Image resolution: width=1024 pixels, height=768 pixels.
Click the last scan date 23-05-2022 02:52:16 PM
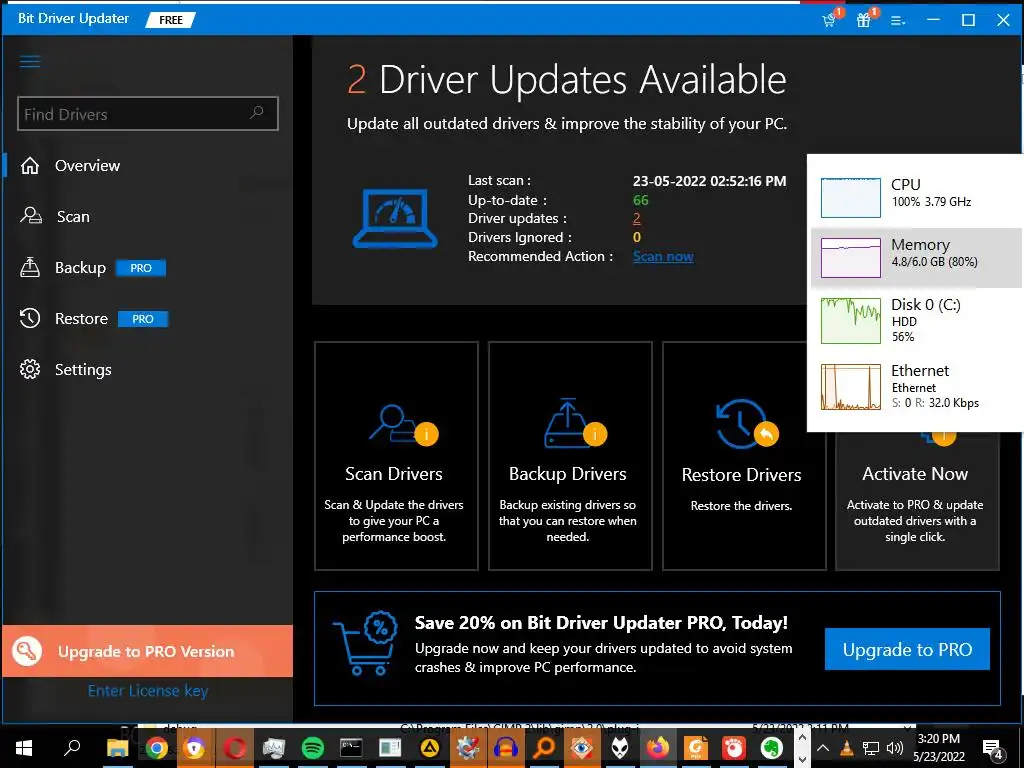(709, 181)
